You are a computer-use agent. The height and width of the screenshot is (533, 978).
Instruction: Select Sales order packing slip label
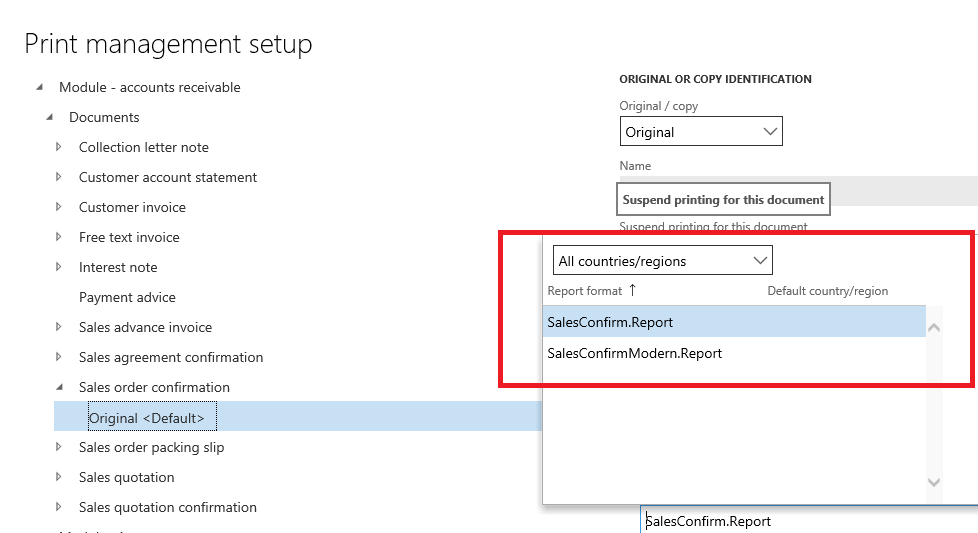(x=152, y=447)
